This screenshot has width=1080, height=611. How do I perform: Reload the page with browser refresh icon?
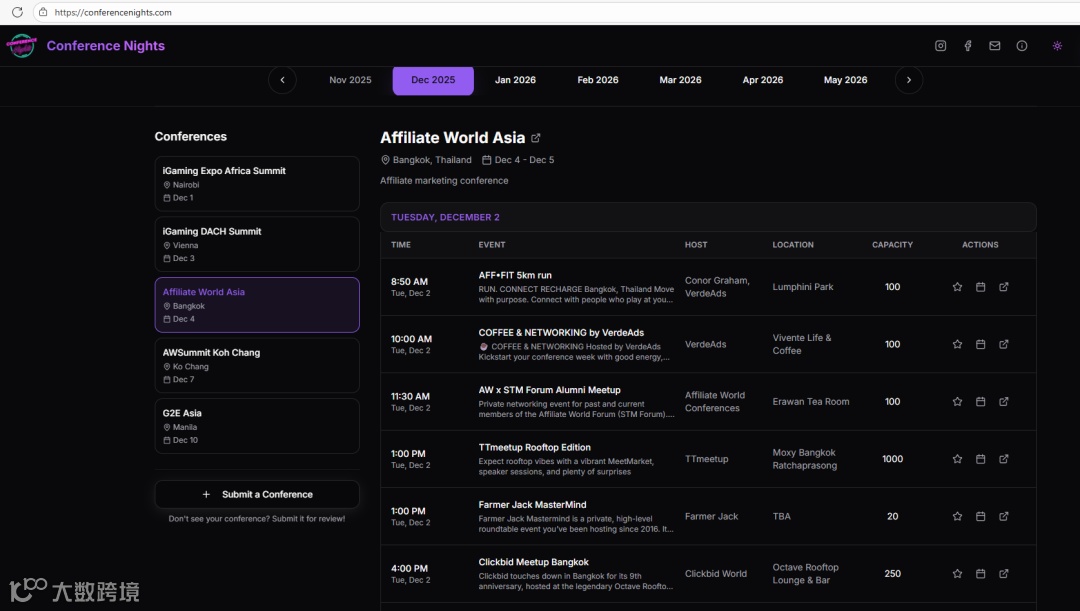click(x=17, y=12)
